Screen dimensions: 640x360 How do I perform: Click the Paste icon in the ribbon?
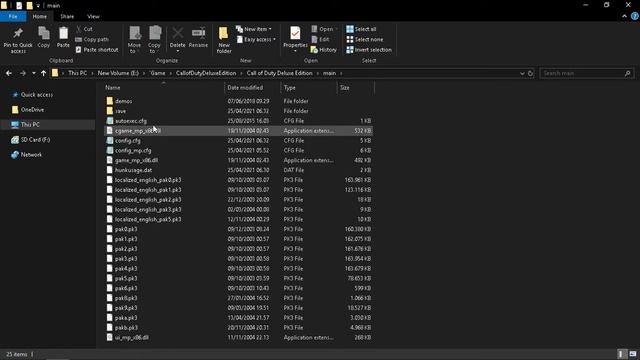[x=63, y=33]
